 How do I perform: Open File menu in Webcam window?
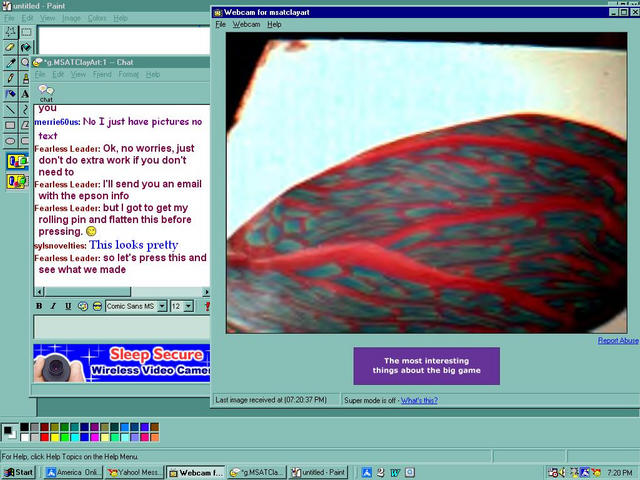point(220,24)
